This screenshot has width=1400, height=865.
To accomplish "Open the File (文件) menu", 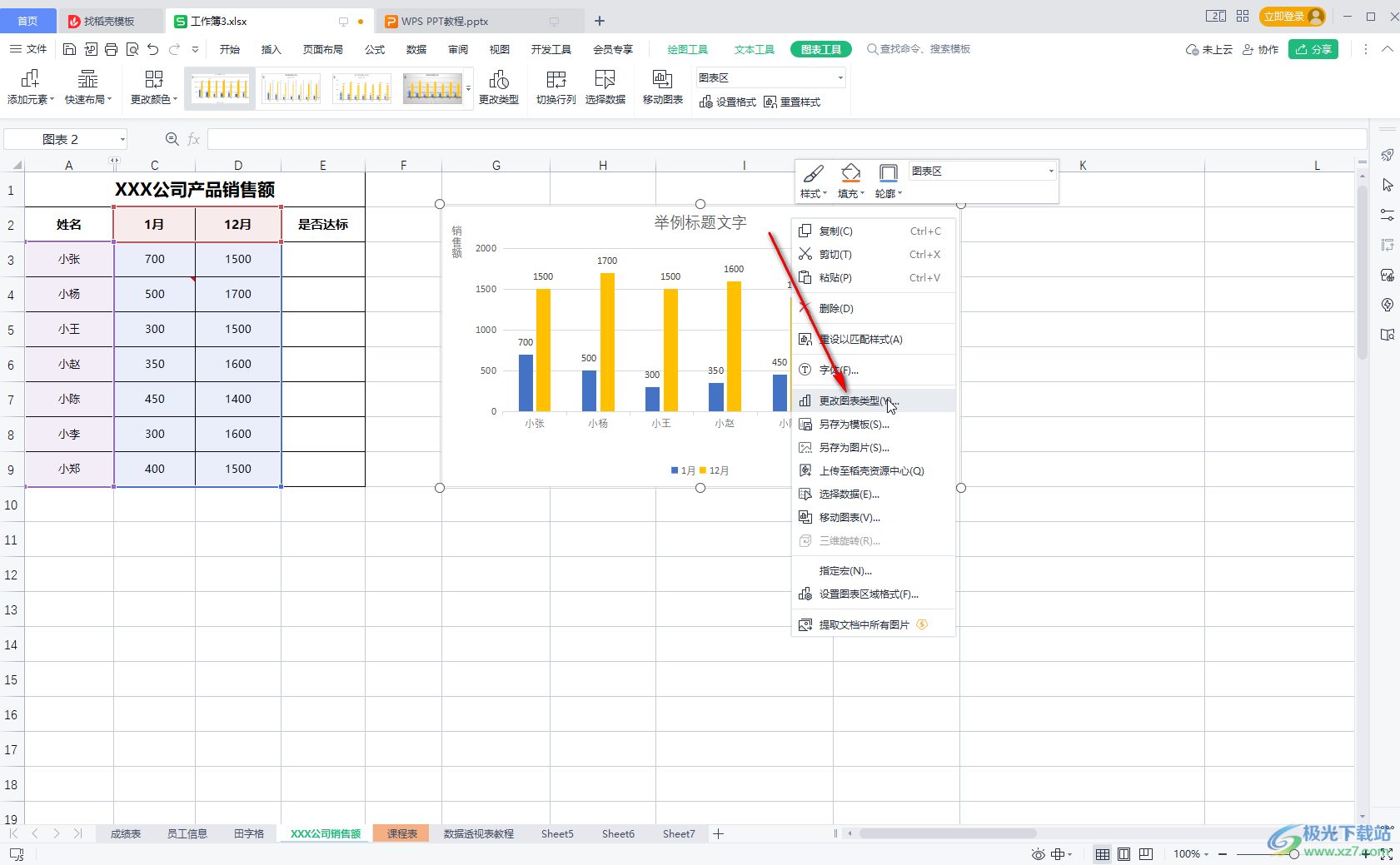I will [x=28, y=49].
